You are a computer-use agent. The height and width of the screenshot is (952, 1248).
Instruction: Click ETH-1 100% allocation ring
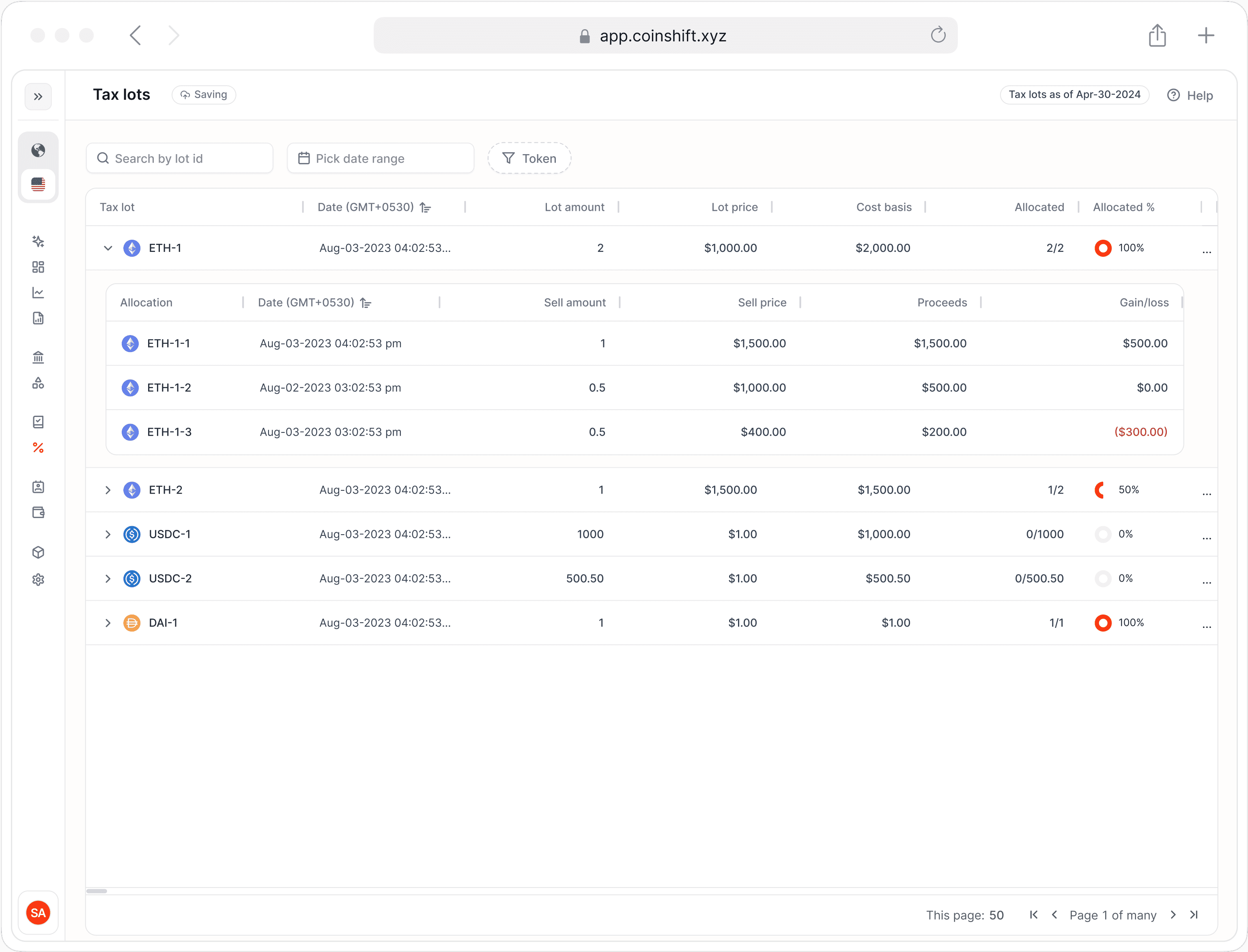(x=1102, y=248)
